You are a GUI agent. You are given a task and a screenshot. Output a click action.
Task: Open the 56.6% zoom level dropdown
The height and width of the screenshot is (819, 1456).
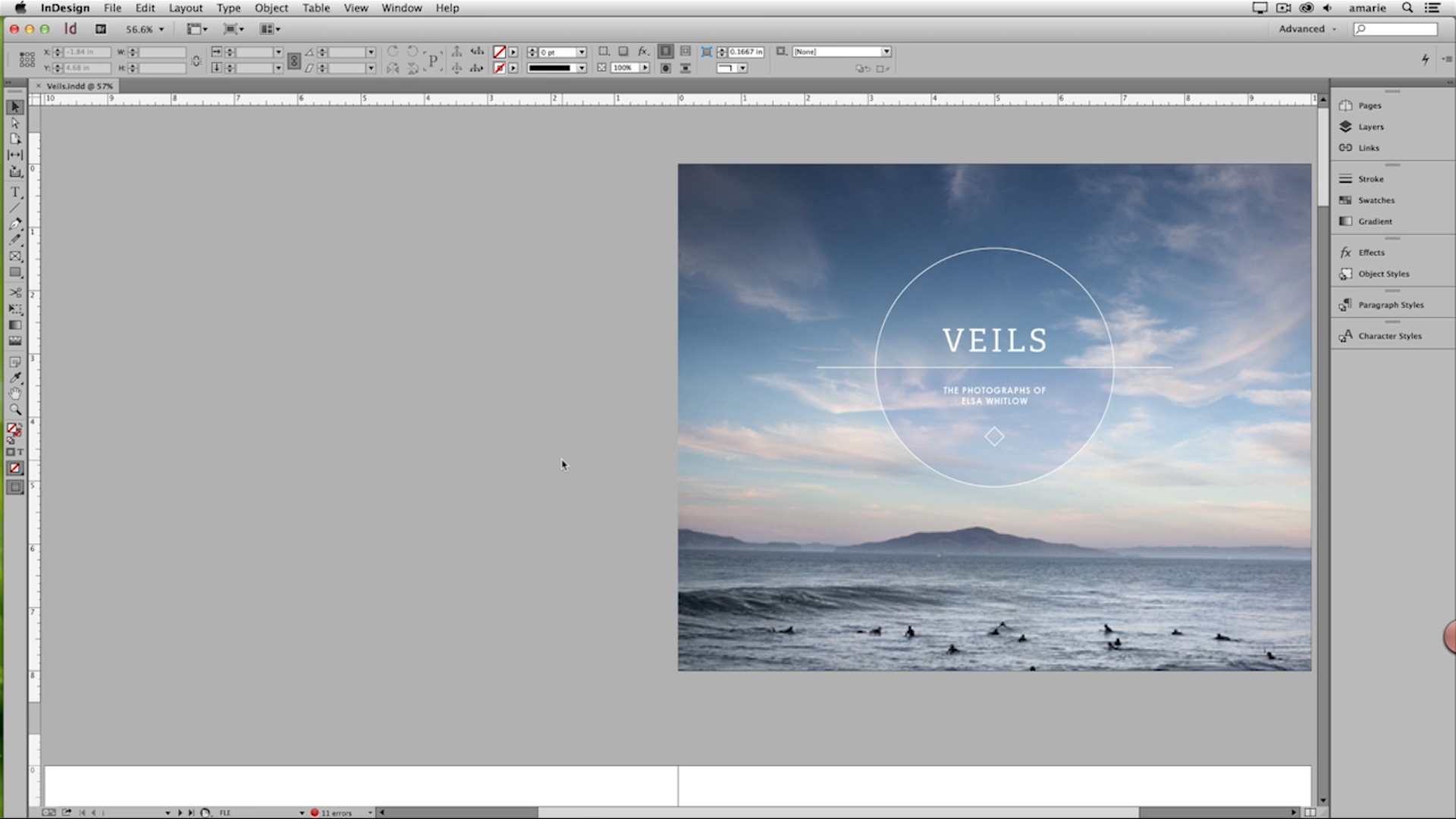click(161, 30)
